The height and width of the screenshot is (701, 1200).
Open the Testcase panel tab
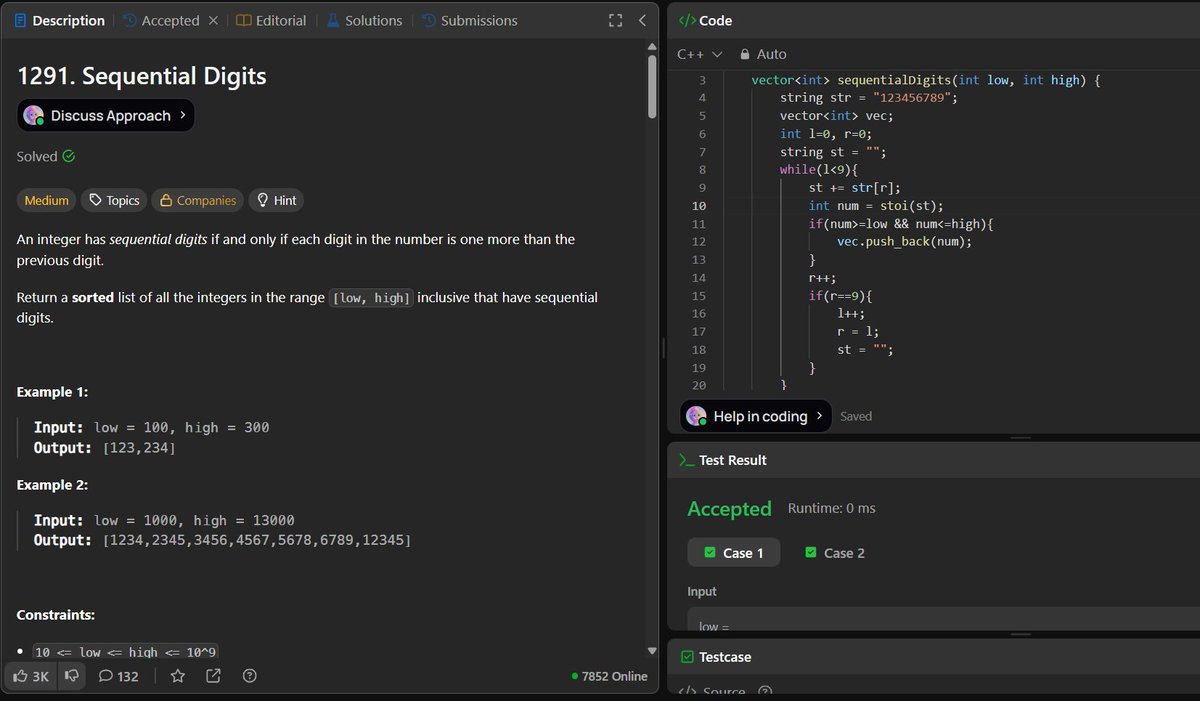(x=716, y=657)
